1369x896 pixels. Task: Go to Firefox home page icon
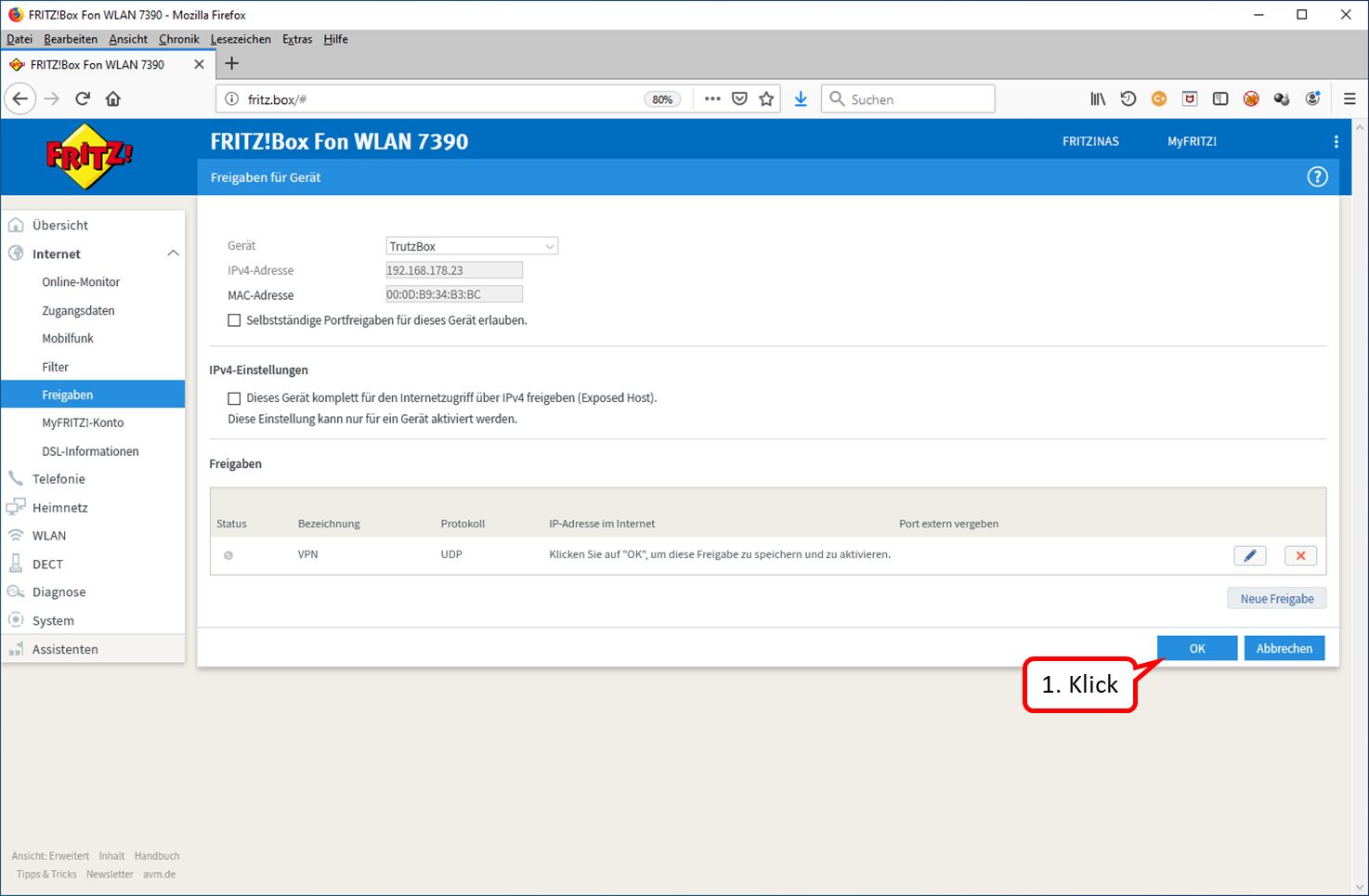pos(113,98)
